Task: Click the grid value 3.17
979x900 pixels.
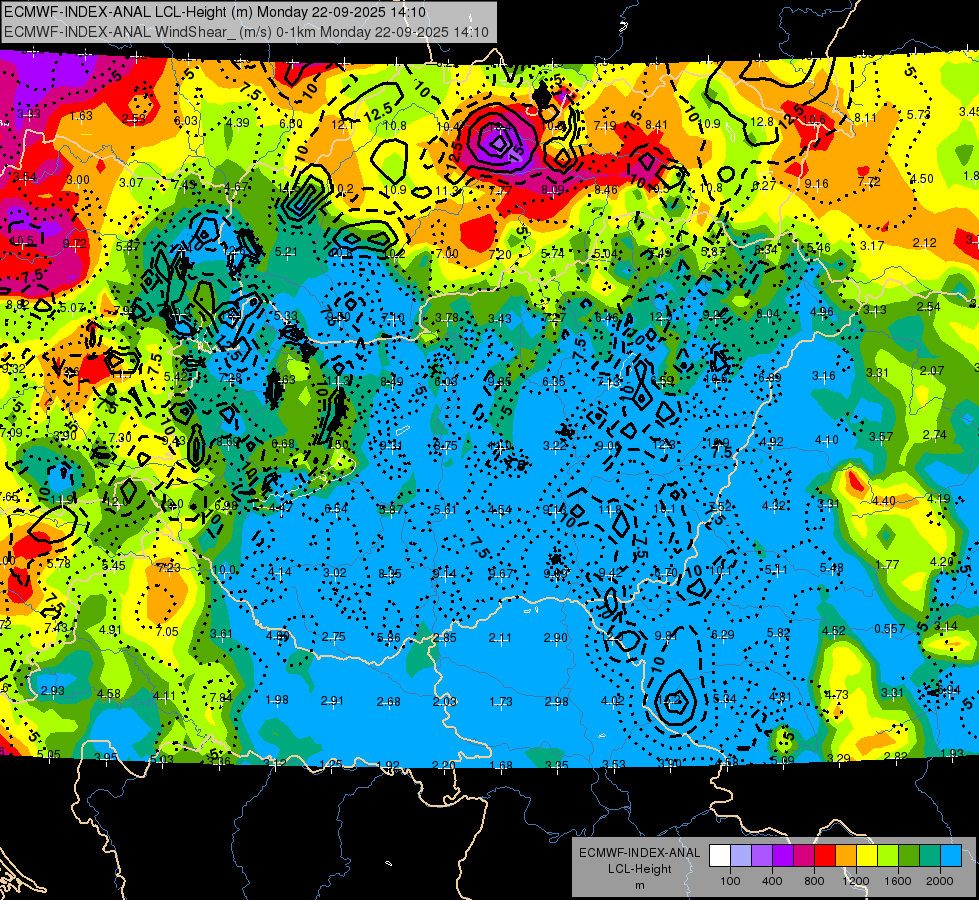Action: [872, 245]
